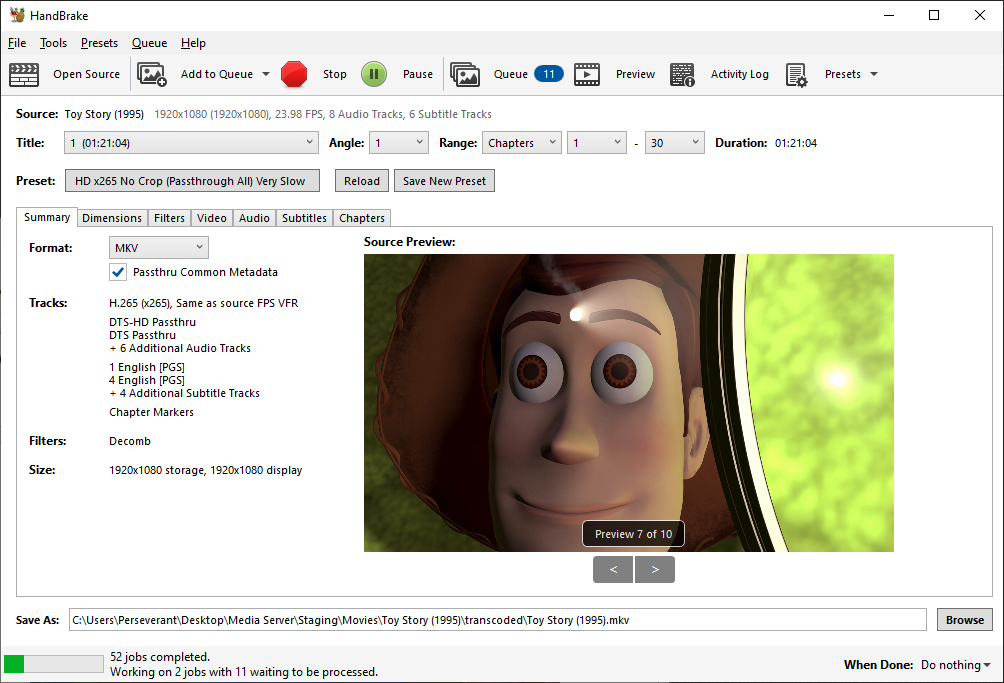
Task: Expand the Title dropdown
Action: point(191,143)
